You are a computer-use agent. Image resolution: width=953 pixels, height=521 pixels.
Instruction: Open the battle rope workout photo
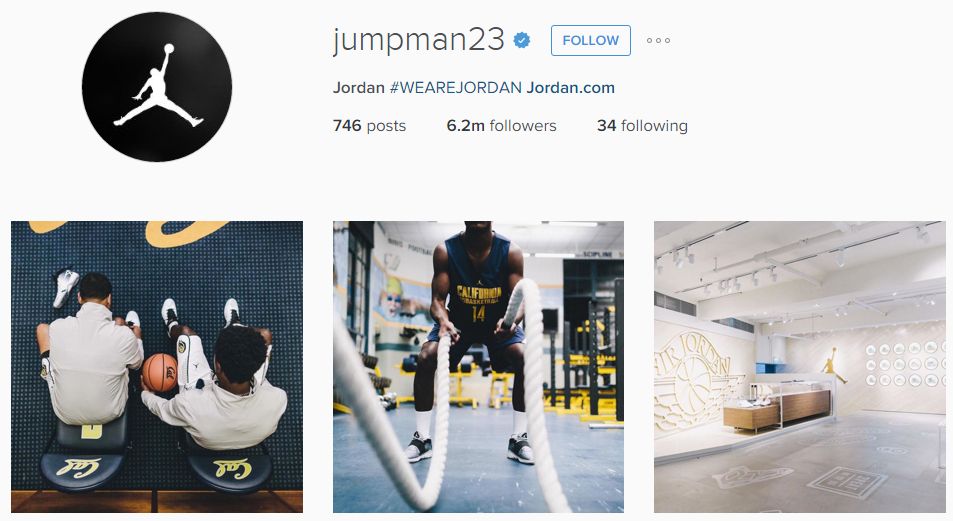point(478,367)
